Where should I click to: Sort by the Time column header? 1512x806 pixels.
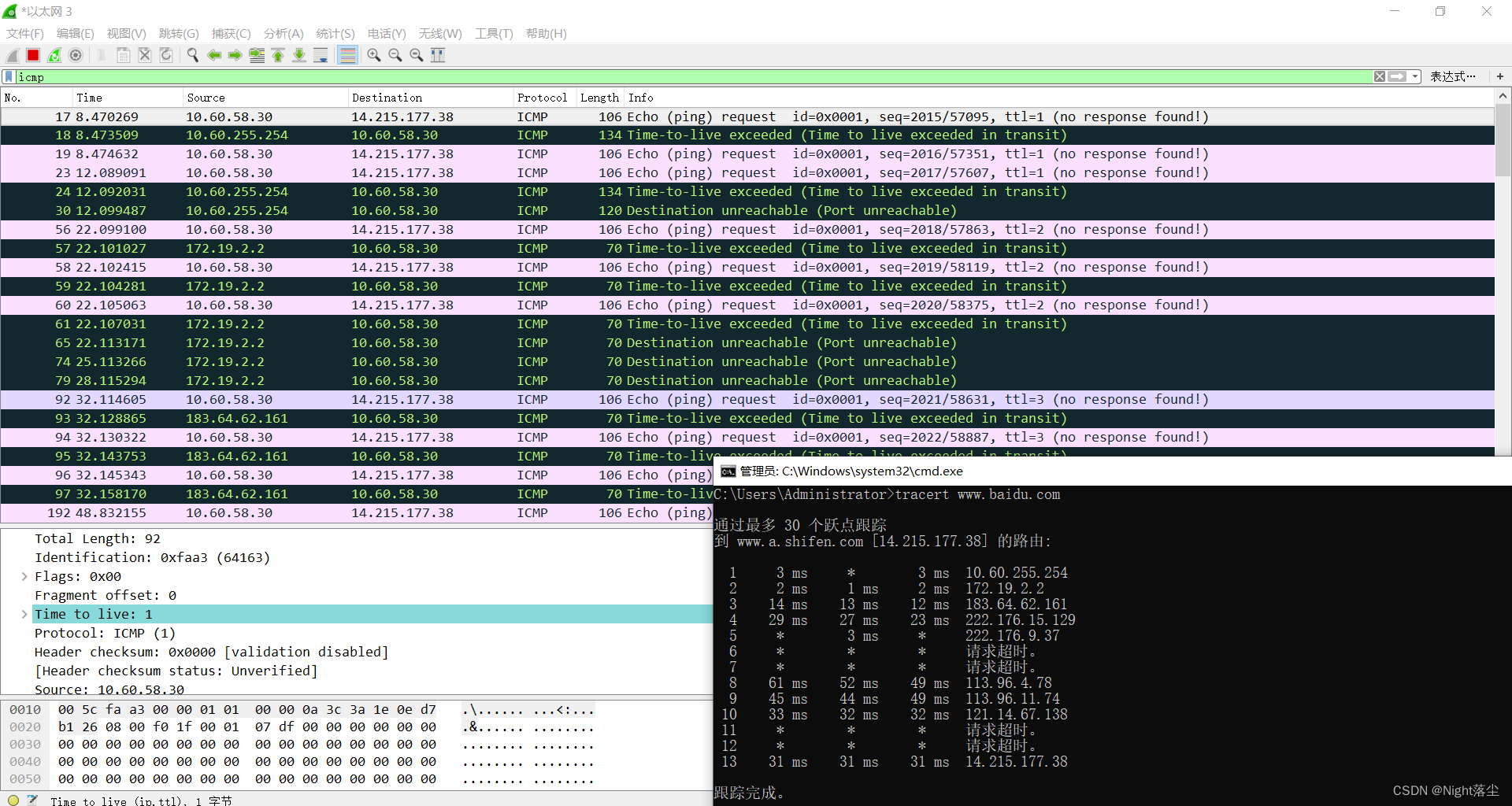(128, 98)
